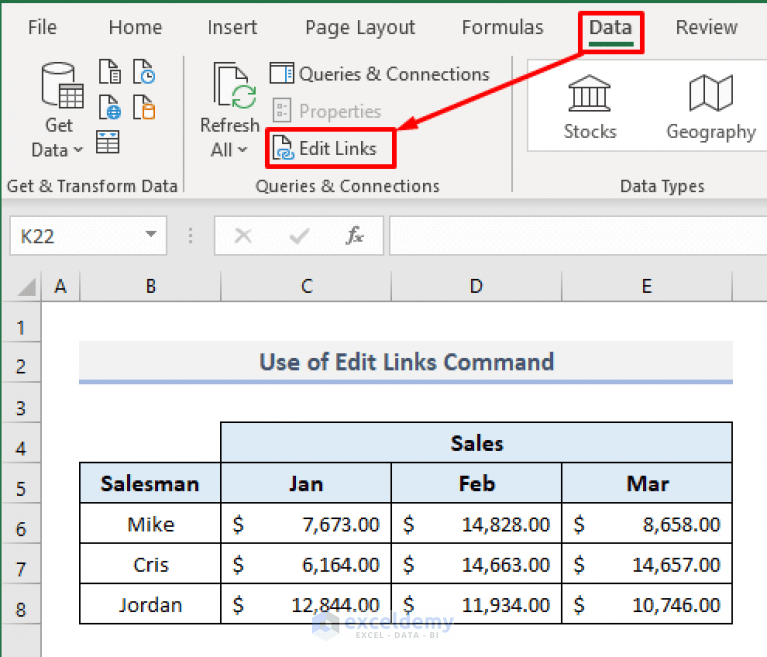The height and width of the screenshot is (657, 767).
Task: Select column B header
Action: click(x=150, y=286)
